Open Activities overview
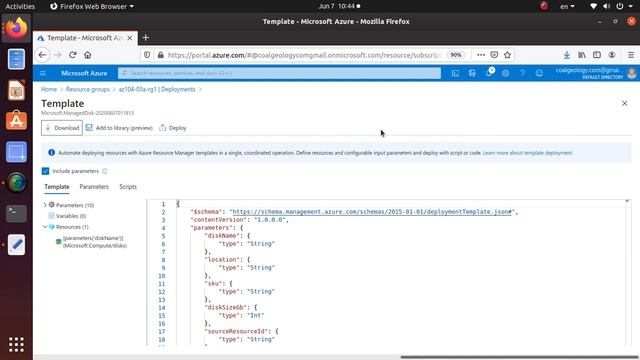This screenshot has width=640, height=360. tap(20, 6)
